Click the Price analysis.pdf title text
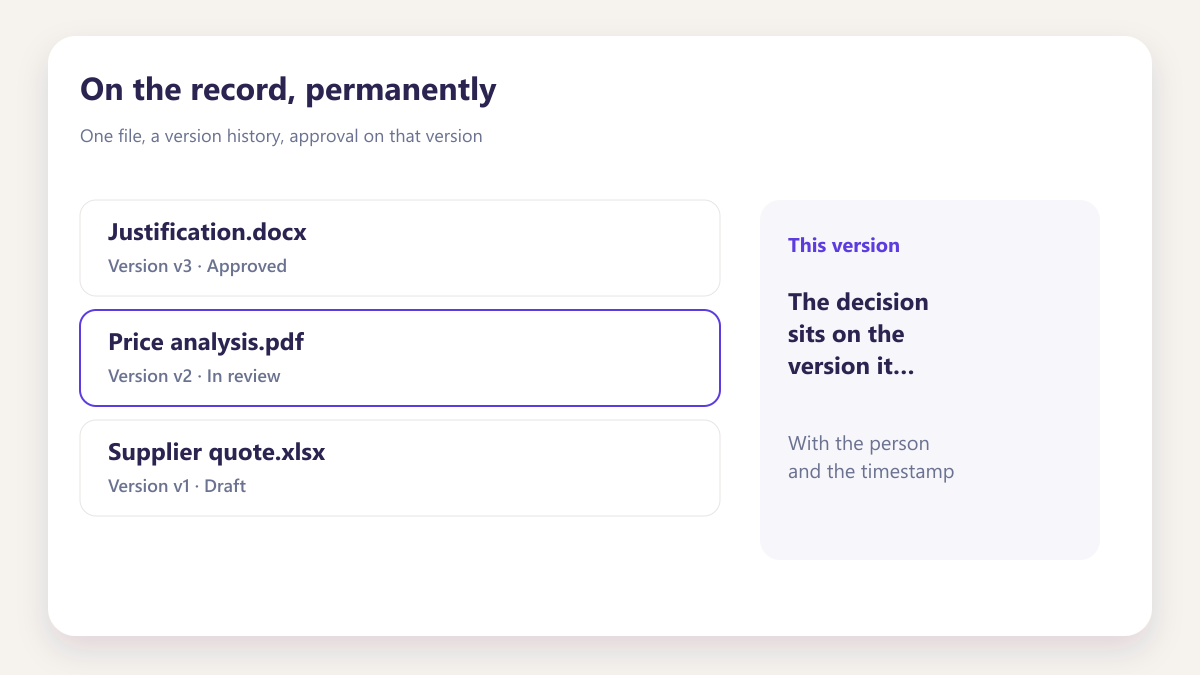The height and width of the screenshot is (675, 1200). [x=206, y=342]
